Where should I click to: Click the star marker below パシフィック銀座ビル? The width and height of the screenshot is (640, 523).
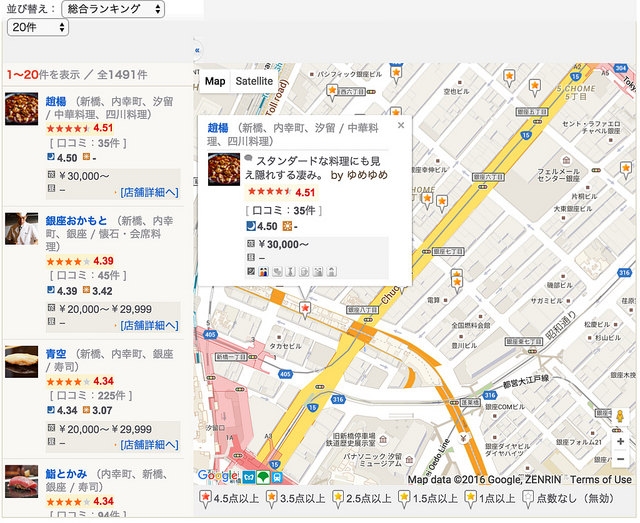click(396, 74)
